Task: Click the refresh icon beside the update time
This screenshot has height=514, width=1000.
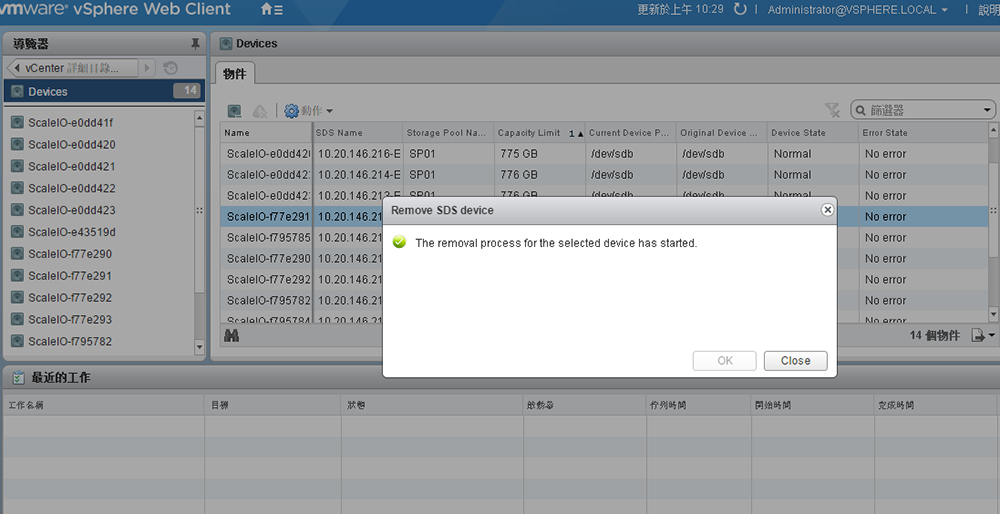Action: 740,10
